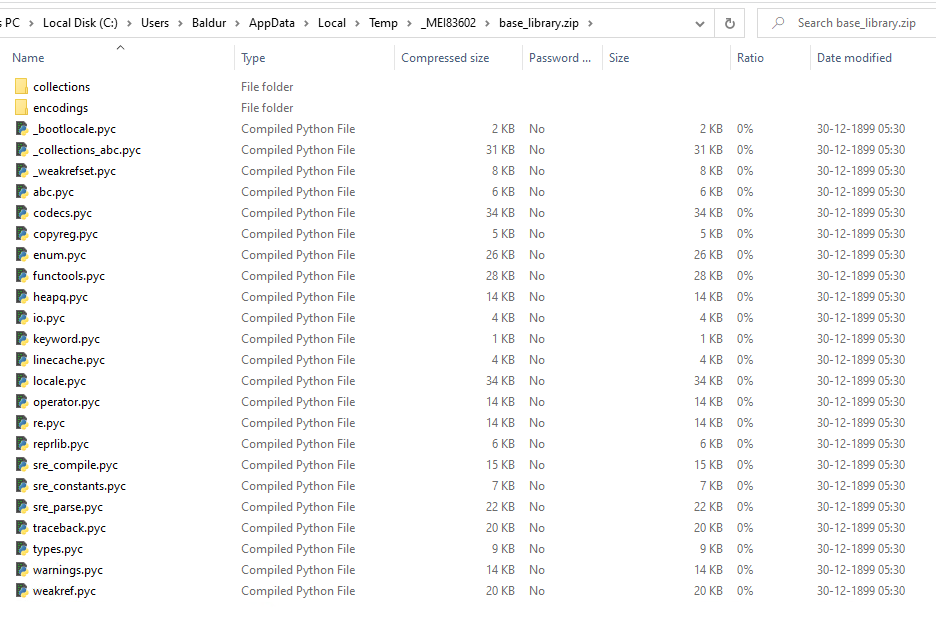This screenshot has height=639, width=936.
Task: Click the magnifying glass search icon
Action: (x=778, y=23)
